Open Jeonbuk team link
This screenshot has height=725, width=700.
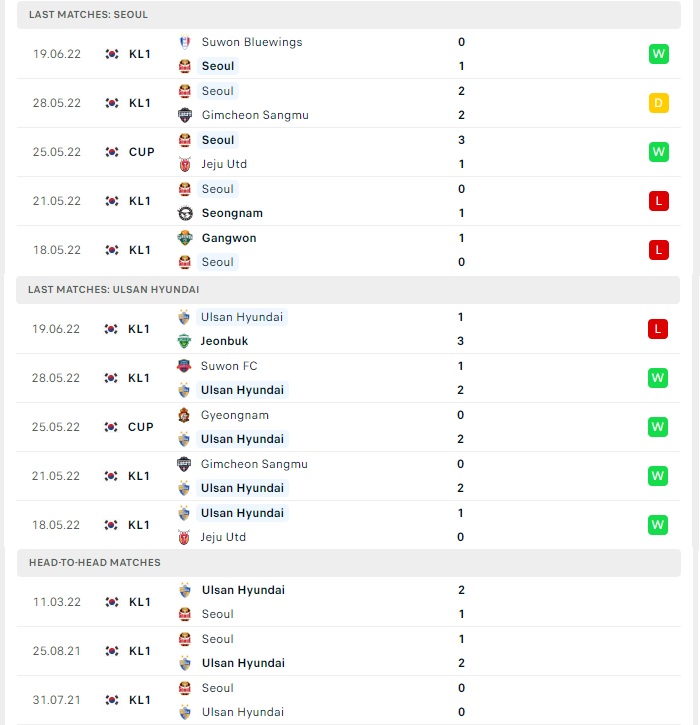[224, 341]
